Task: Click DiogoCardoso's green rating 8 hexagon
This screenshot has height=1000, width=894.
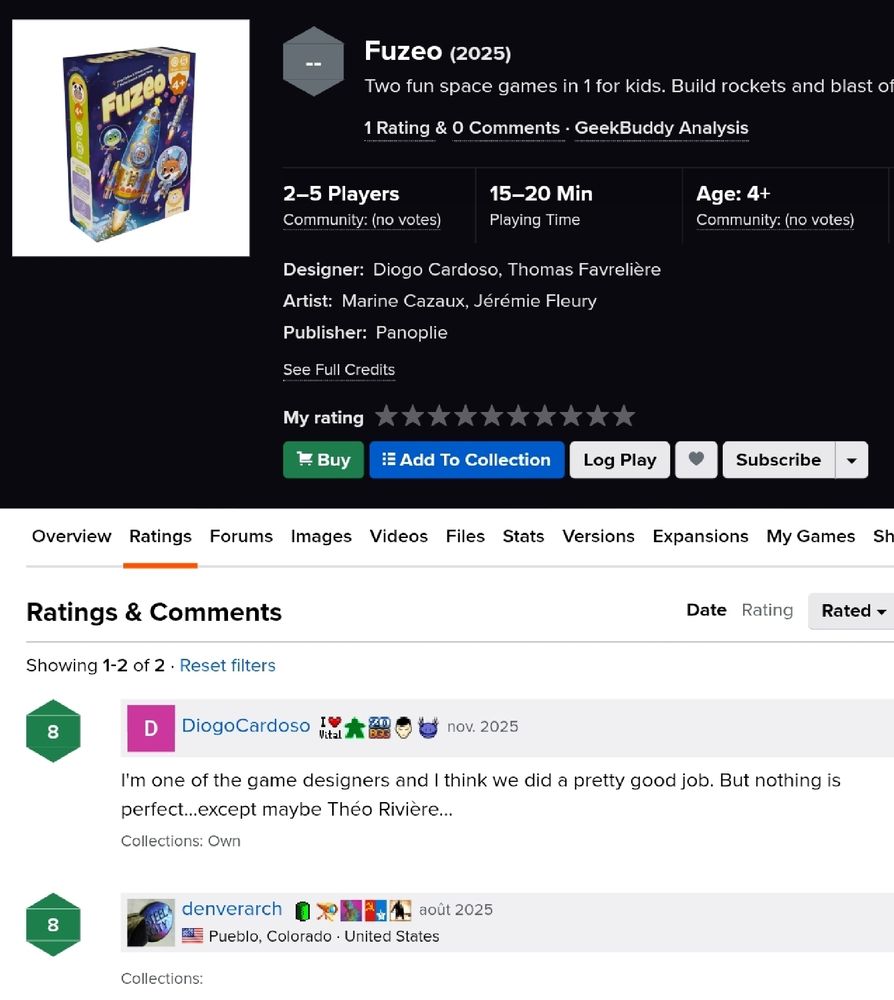Action: coord(53,731)
